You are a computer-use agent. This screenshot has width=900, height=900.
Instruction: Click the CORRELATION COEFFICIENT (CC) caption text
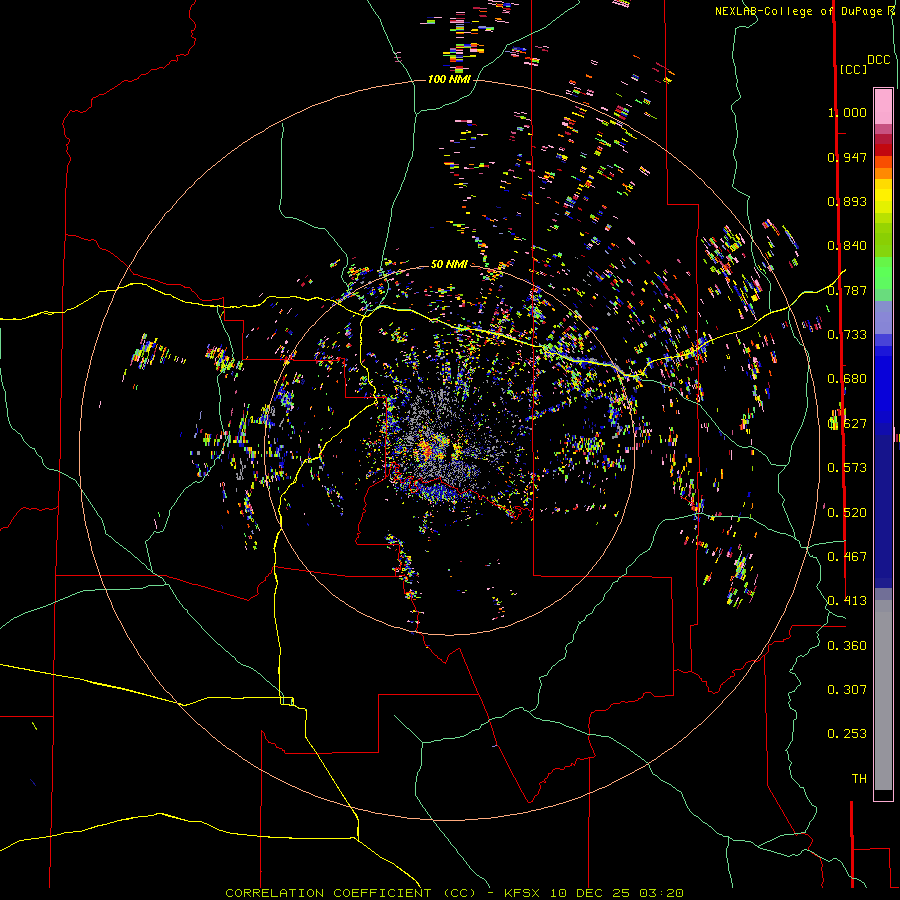point(350,893)
